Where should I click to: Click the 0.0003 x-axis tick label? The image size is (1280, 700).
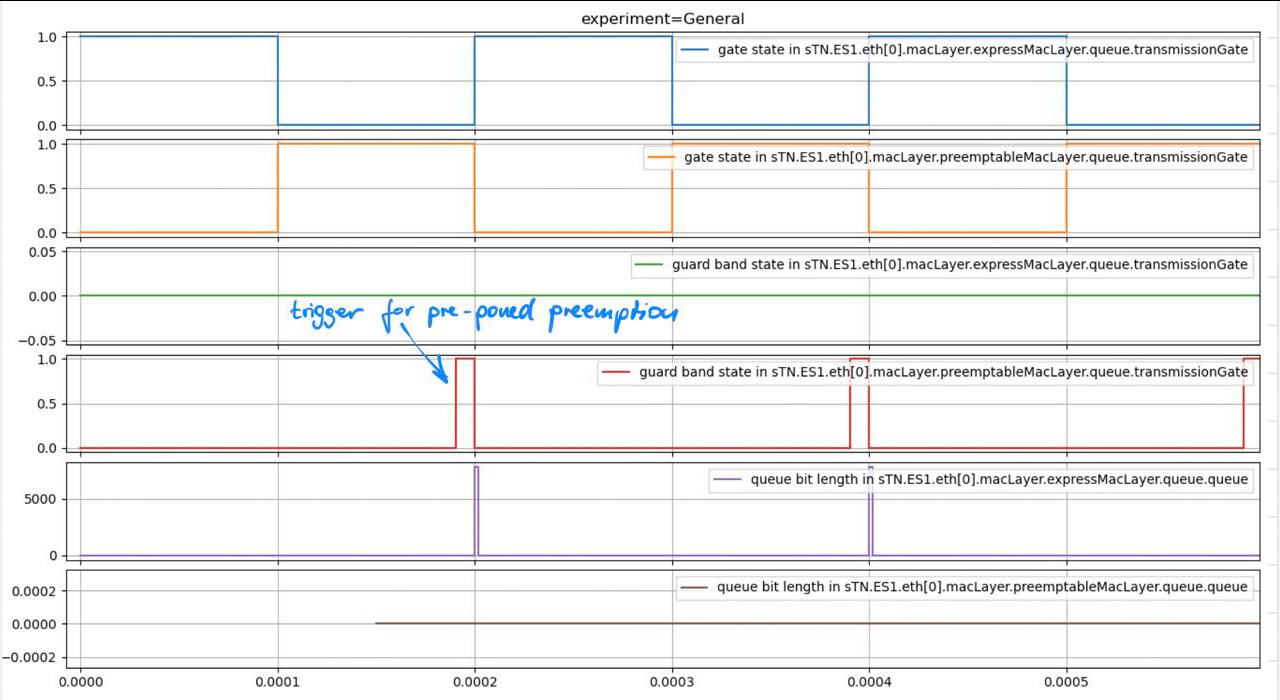pyautogui.click(x=674, y=681)
